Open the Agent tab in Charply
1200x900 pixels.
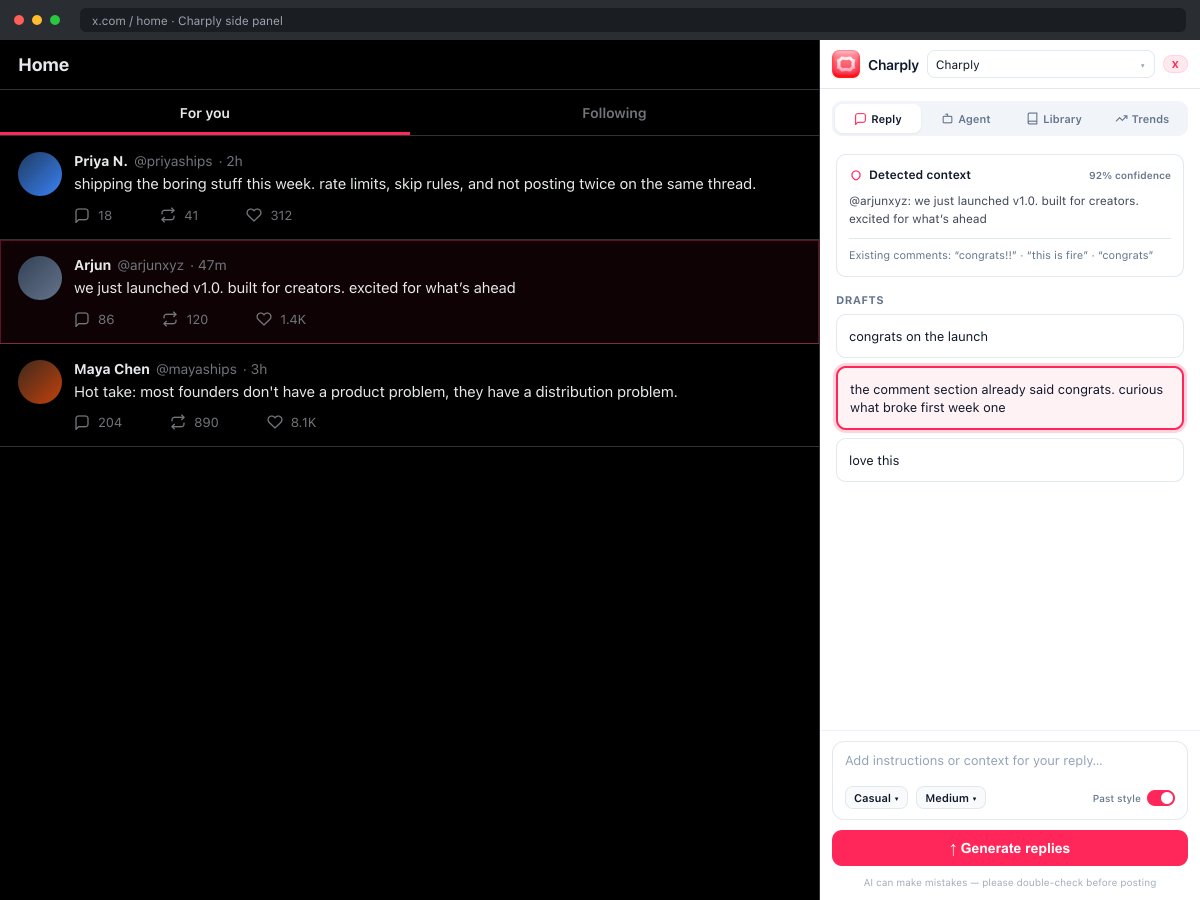tap(966, 119)
